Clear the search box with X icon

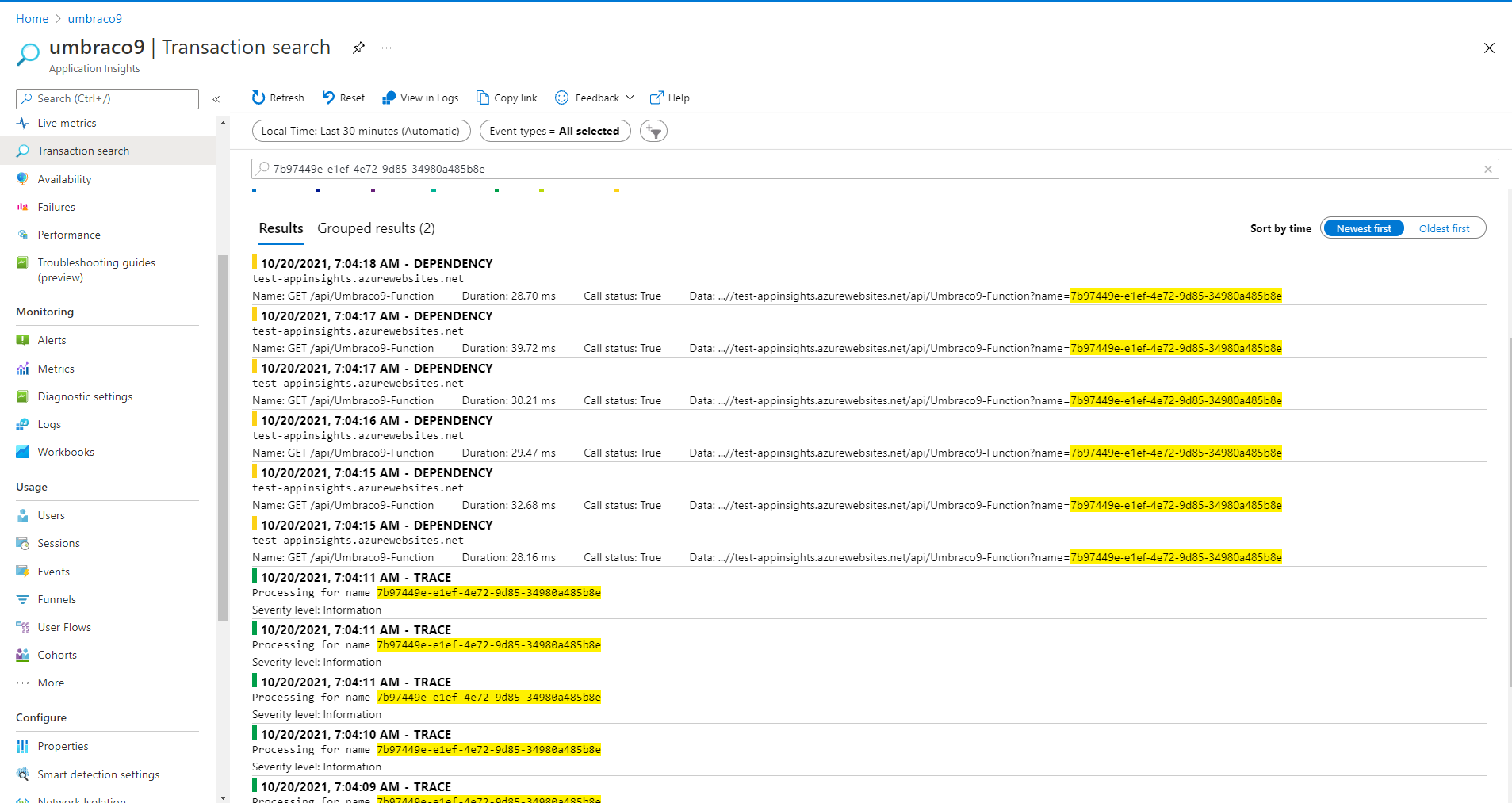tap(1488, 169)
